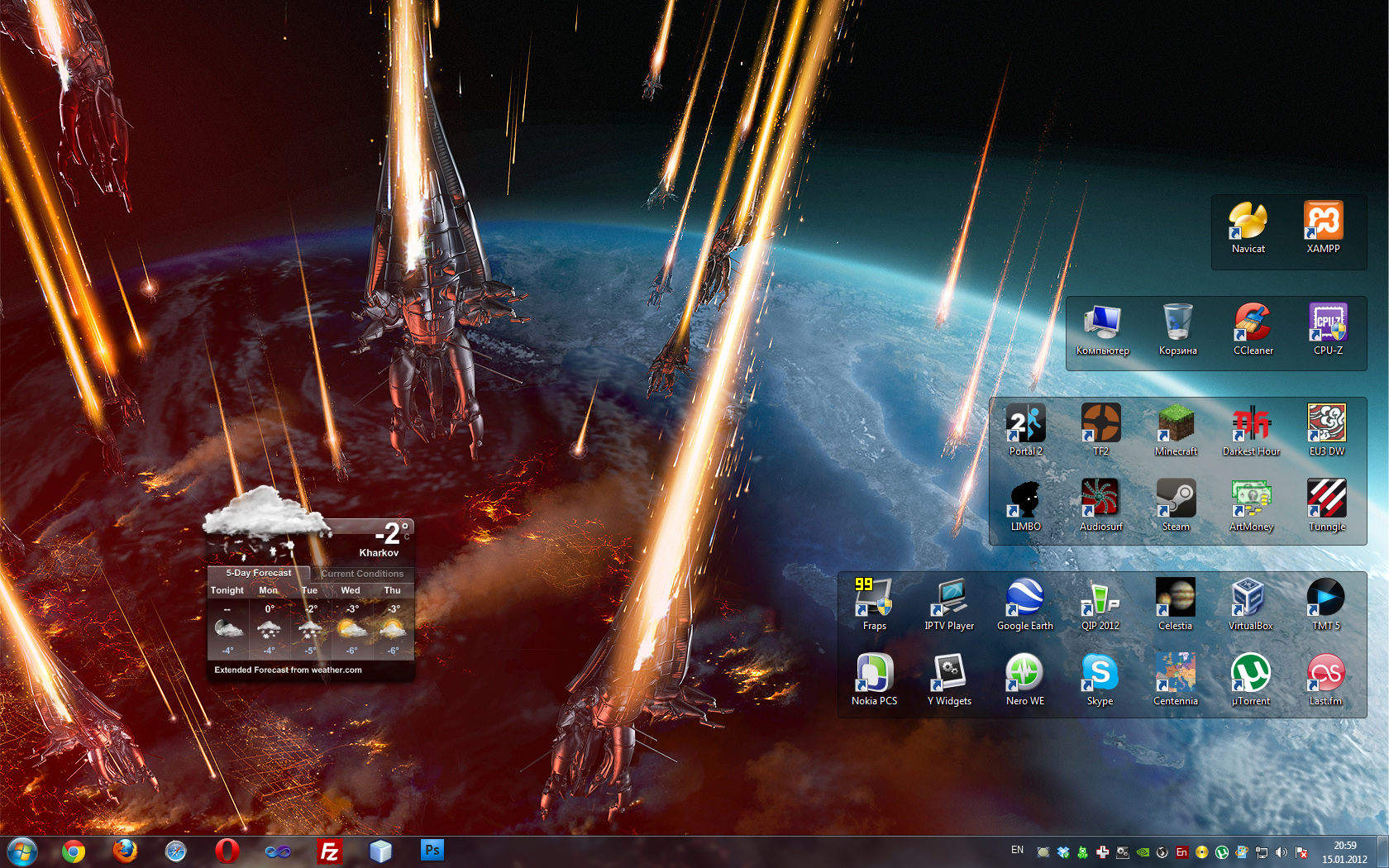Open the network connection tray icon
Screen dimensions: 1389x868
click(x=1262, y=852)
